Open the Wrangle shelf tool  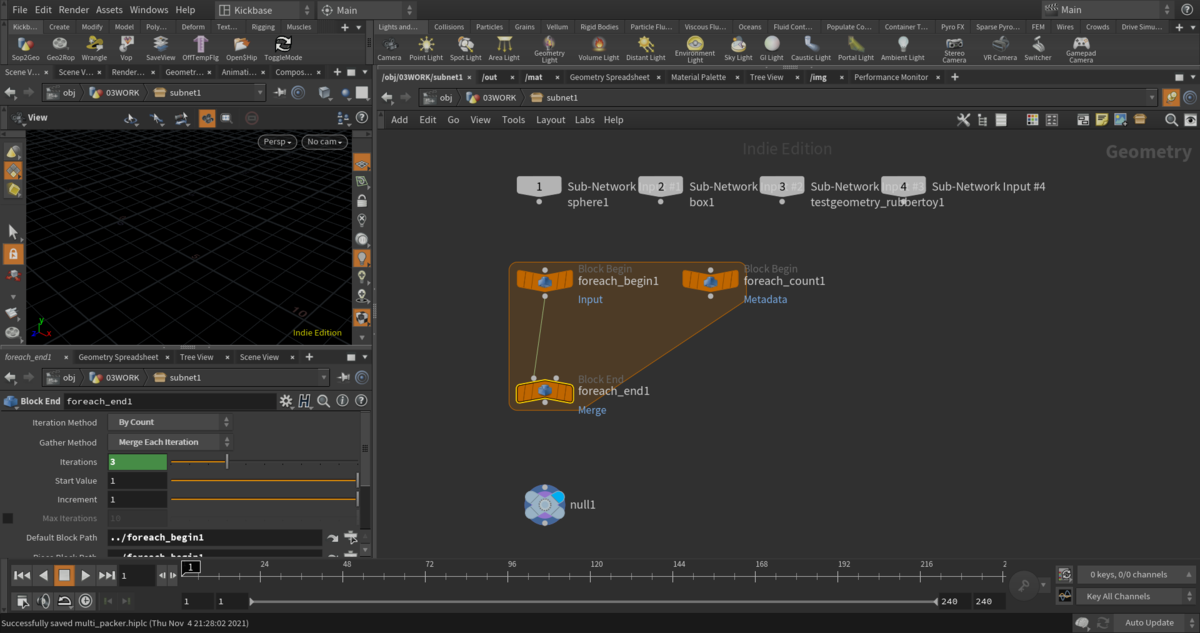click(94, 49)
